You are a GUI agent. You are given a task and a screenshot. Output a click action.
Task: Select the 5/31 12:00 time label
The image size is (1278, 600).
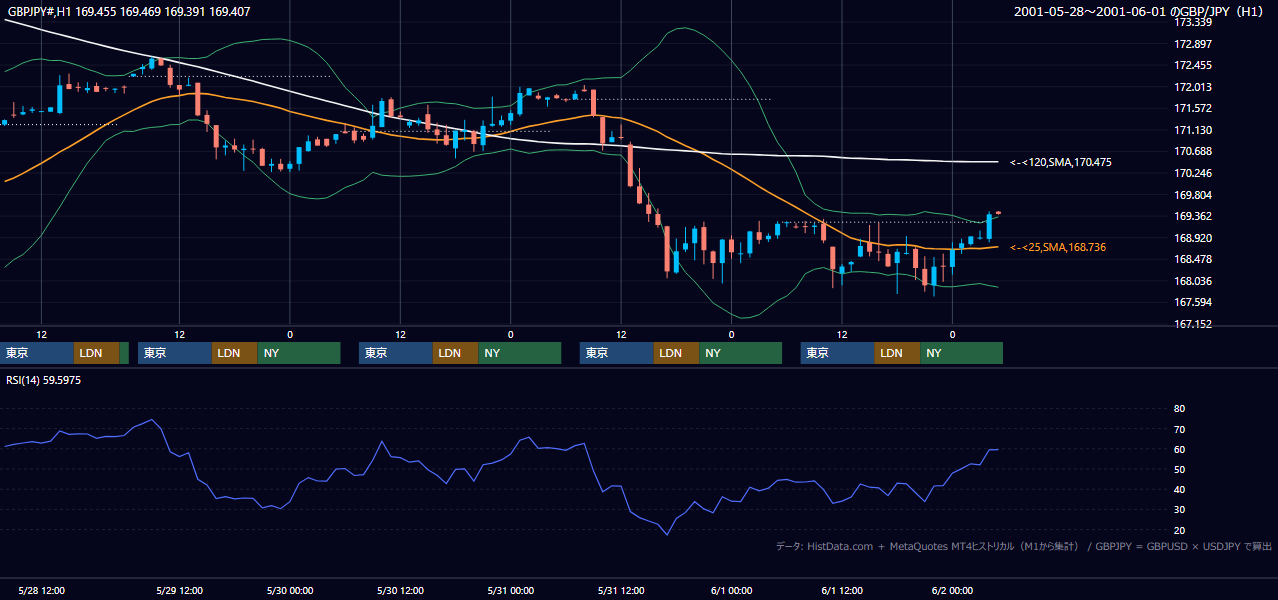coord(621,590)
